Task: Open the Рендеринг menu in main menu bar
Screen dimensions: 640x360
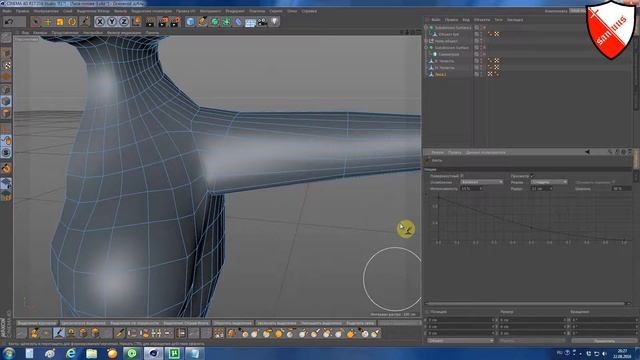Action: (235, 11)
